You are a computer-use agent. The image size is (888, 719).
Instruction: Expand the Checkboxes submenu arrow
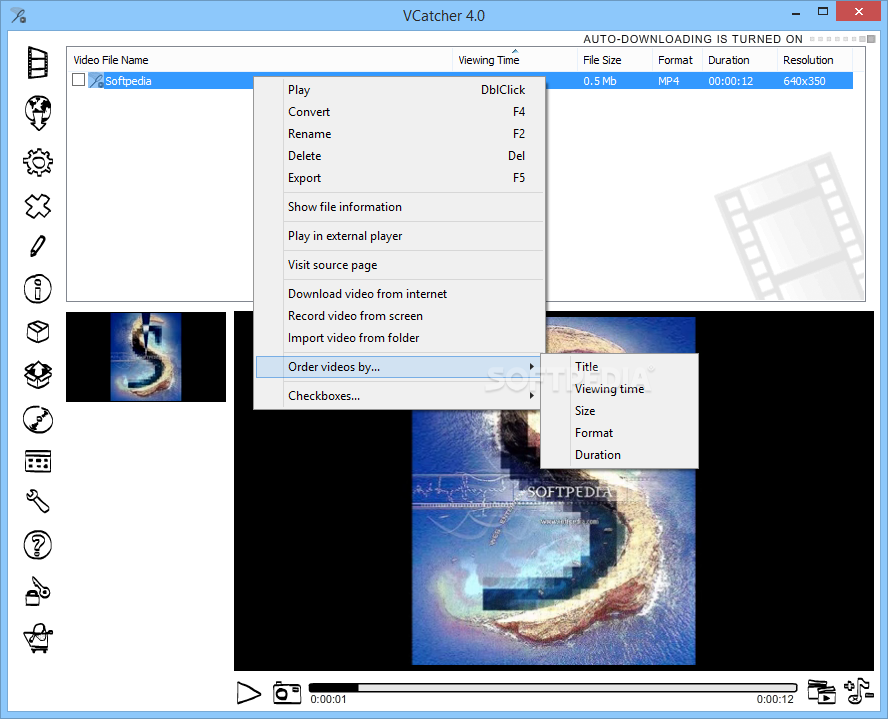tap(531, 396)
